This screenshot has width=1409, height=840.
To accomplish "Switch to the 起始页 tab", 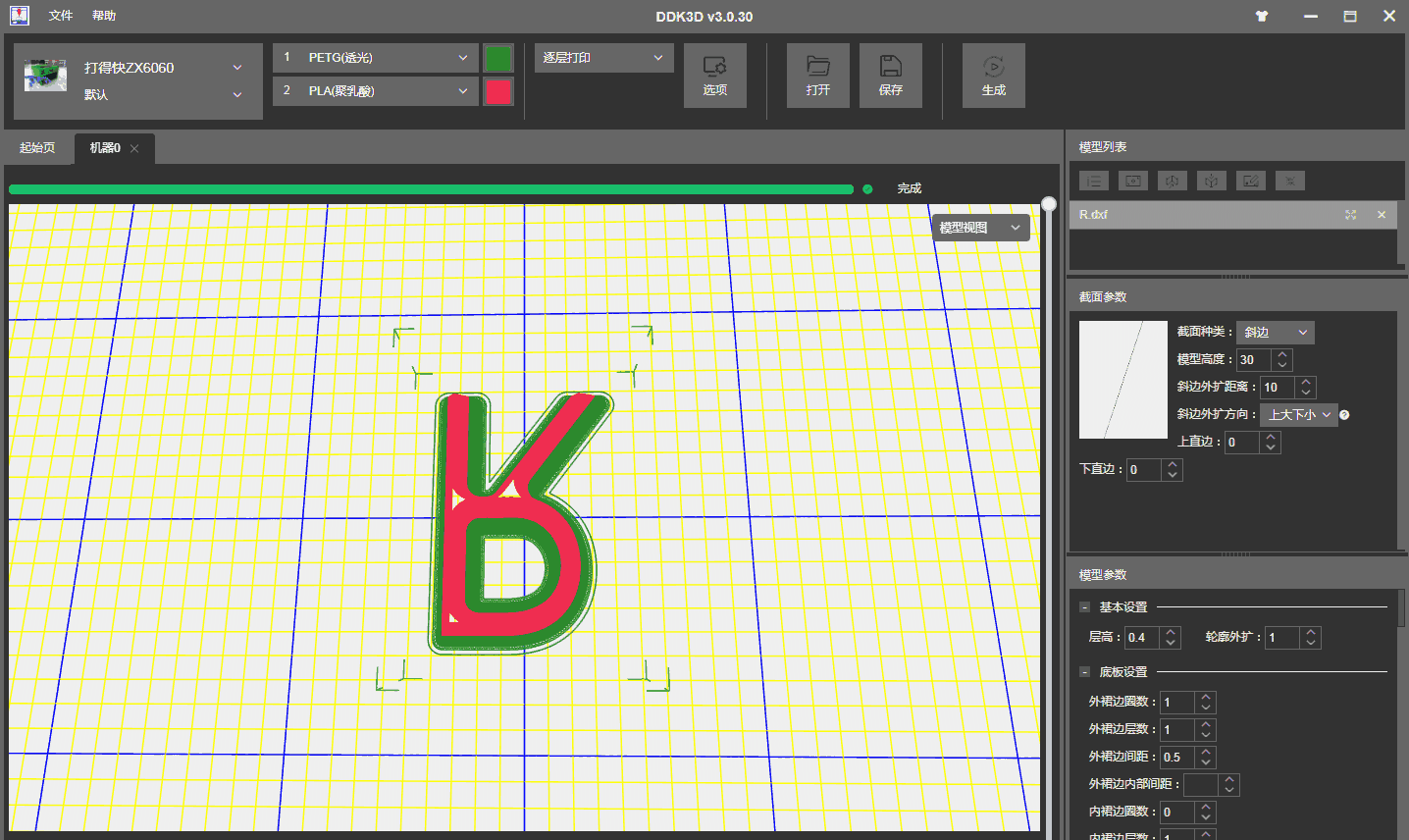I will click(37, 148).
